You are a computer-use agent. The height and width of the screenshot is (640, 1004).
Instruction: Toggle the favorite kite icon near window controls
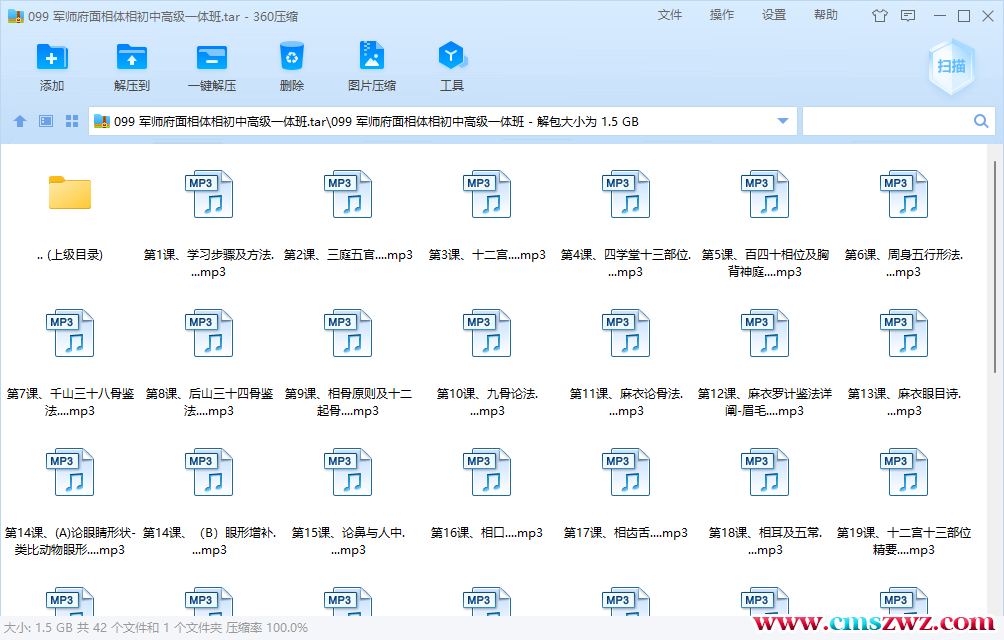tap(880, 16)
